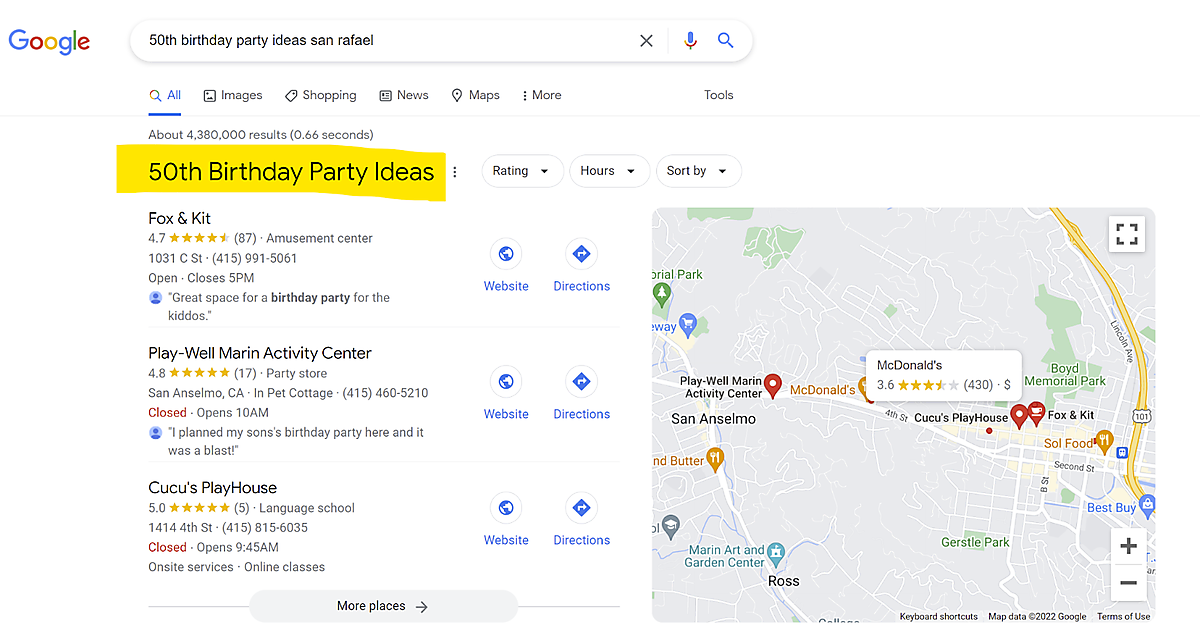
Task: Click into the search input field
Action: click(380, 41)
